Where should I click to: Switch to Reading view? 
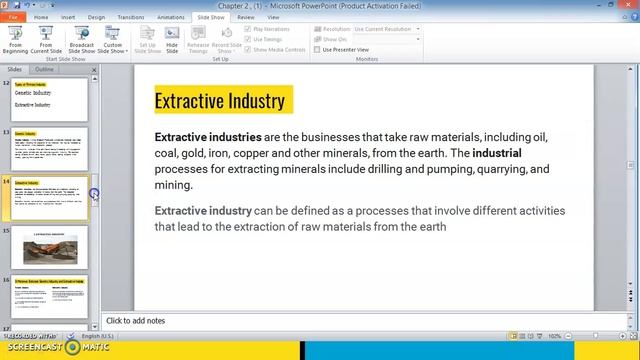(x=531, y=336)
